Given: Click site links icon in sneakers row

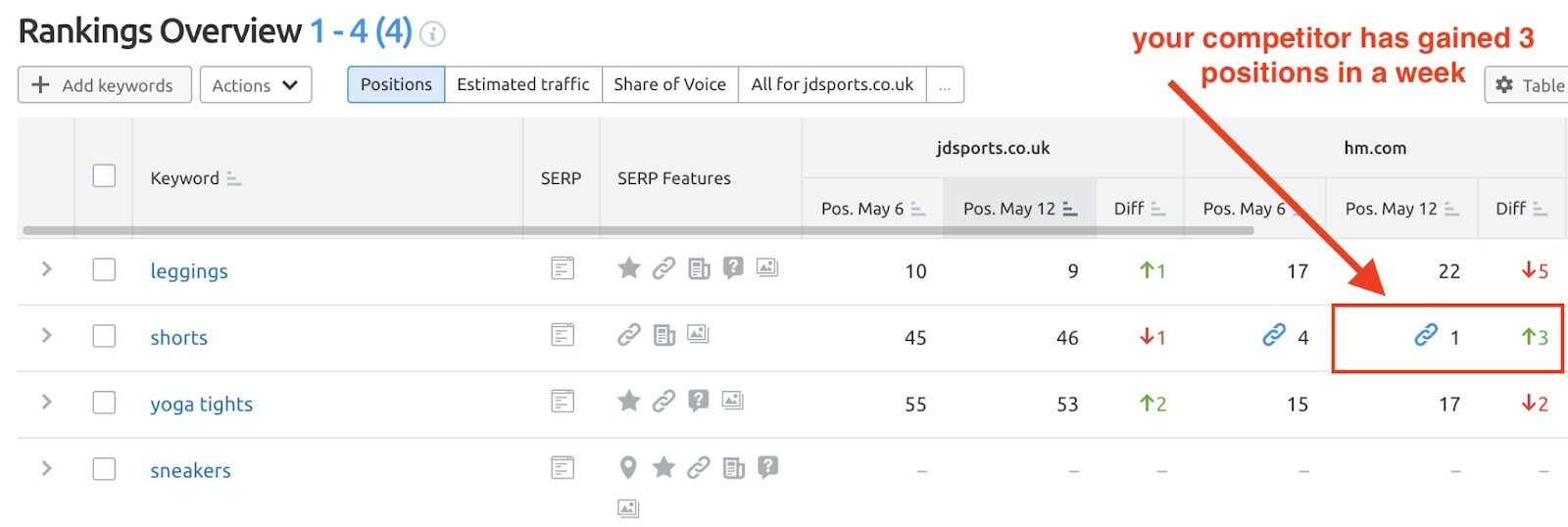Looking at the screenshot, I should (699, 467).
